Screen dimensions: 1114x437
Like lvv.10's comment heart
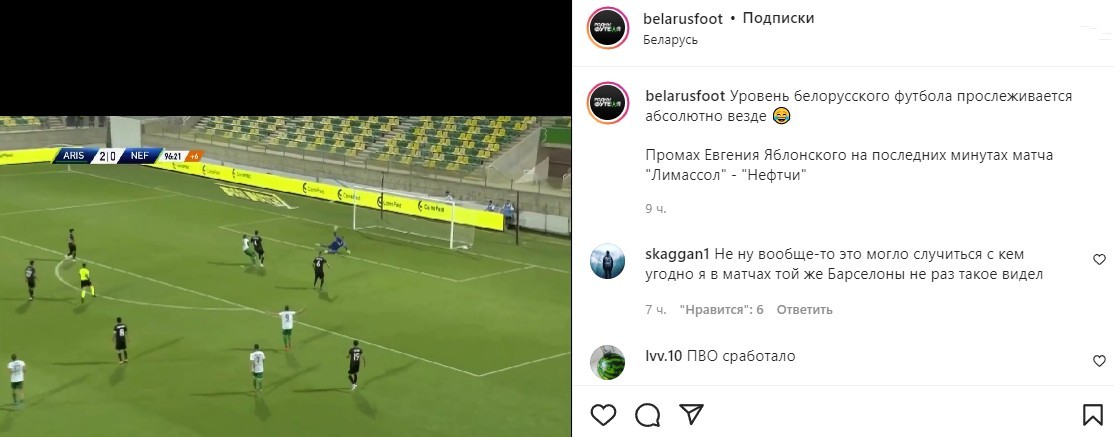(x=1099, y=361)
